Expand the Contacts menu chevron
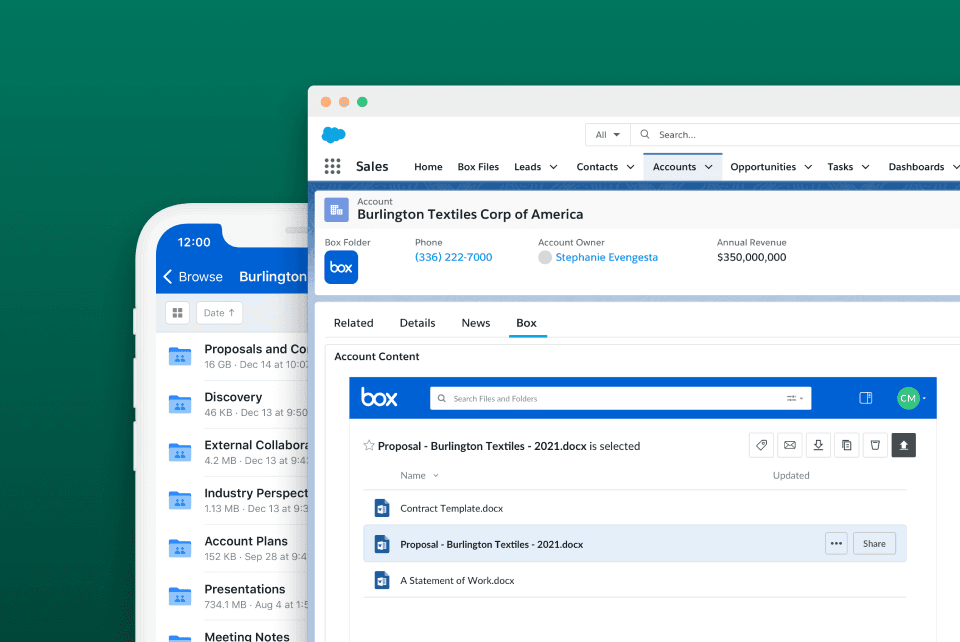 [x=631, y=167]
